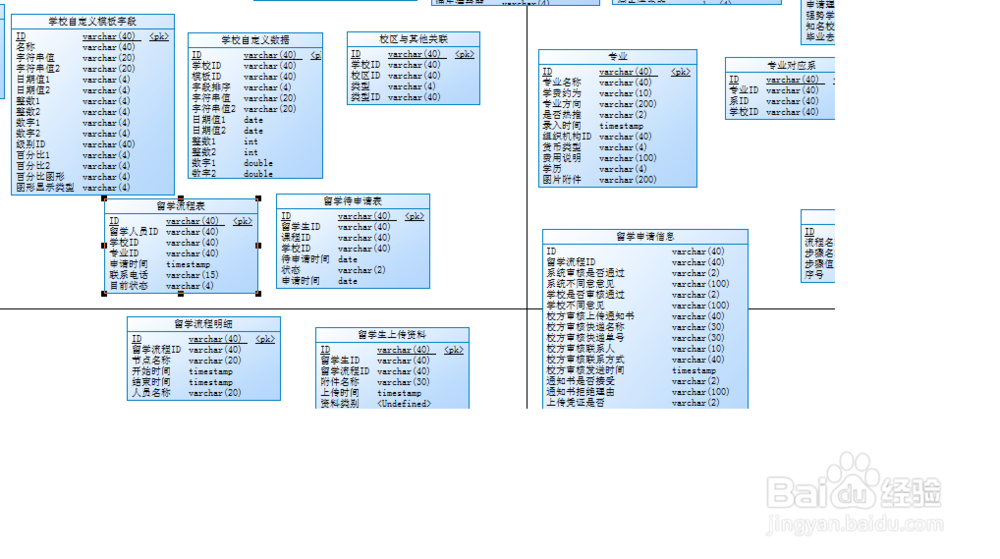Select the 学校自定义数据 table header
Viewport: 1000px width, 559px height.
tap(255, 40)
